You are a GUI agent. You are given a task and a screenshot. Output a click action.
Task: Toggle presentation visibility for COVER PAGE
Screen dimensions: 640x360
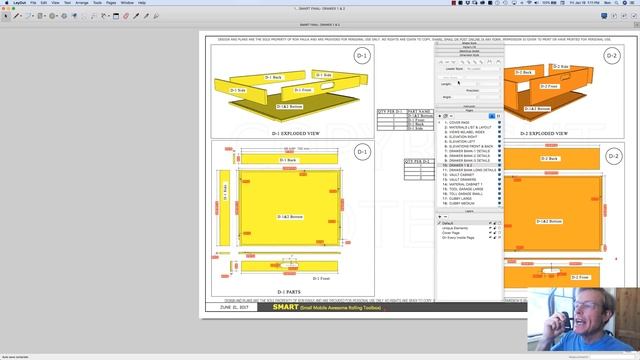pos(499,122)
